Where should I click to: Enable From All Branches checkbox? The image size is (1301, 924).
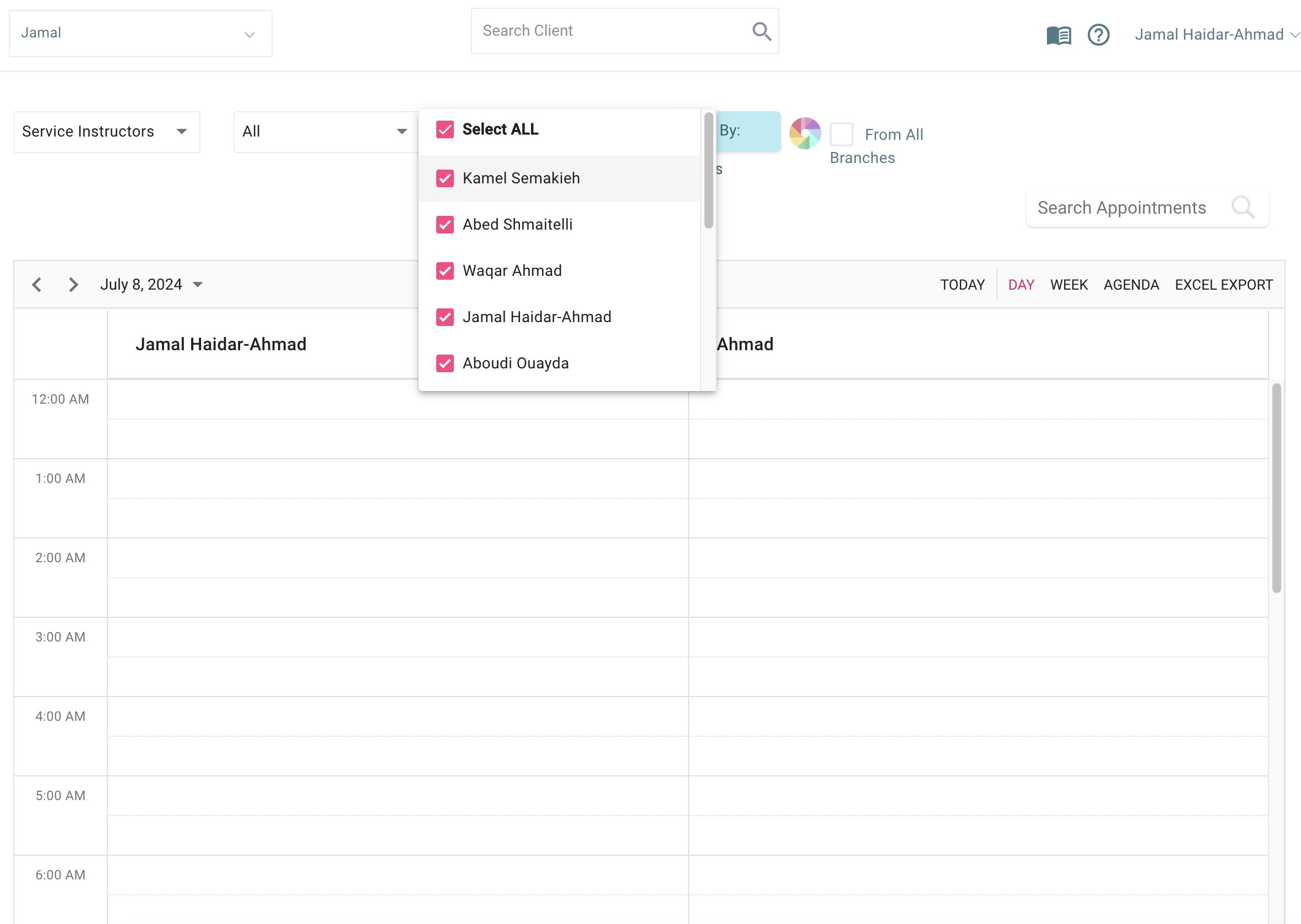tap(841, 135)
